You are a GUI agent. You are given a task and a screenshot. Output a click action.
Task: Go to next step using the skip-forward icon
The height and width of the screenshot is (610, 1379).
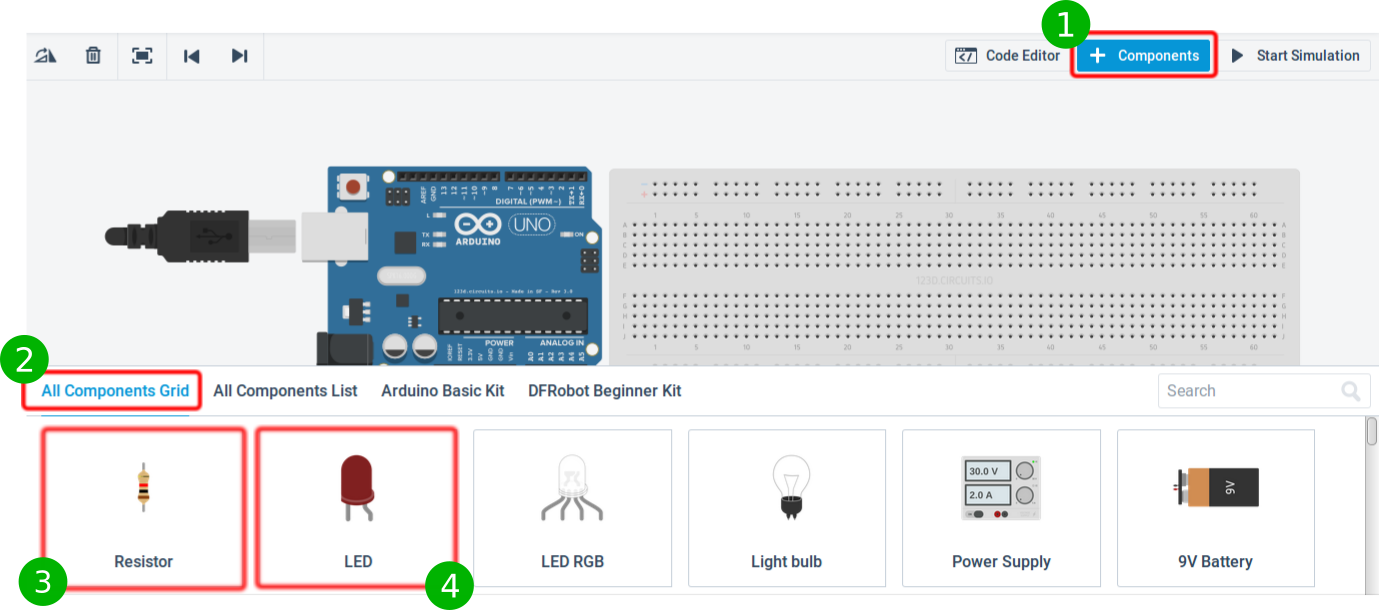pos(239,56)
